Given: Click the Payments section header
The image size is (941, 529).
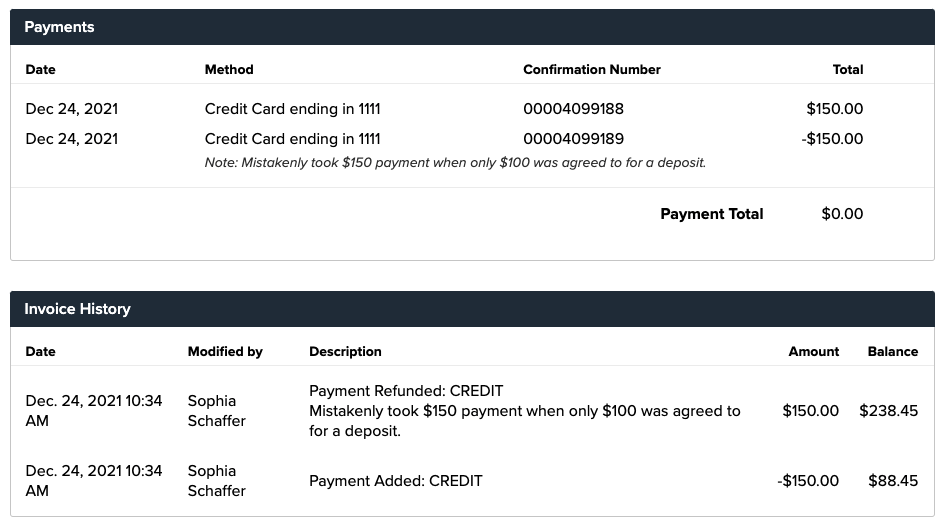Looking at the screenshot, I should pyautogui.click(x=59, y=27).
